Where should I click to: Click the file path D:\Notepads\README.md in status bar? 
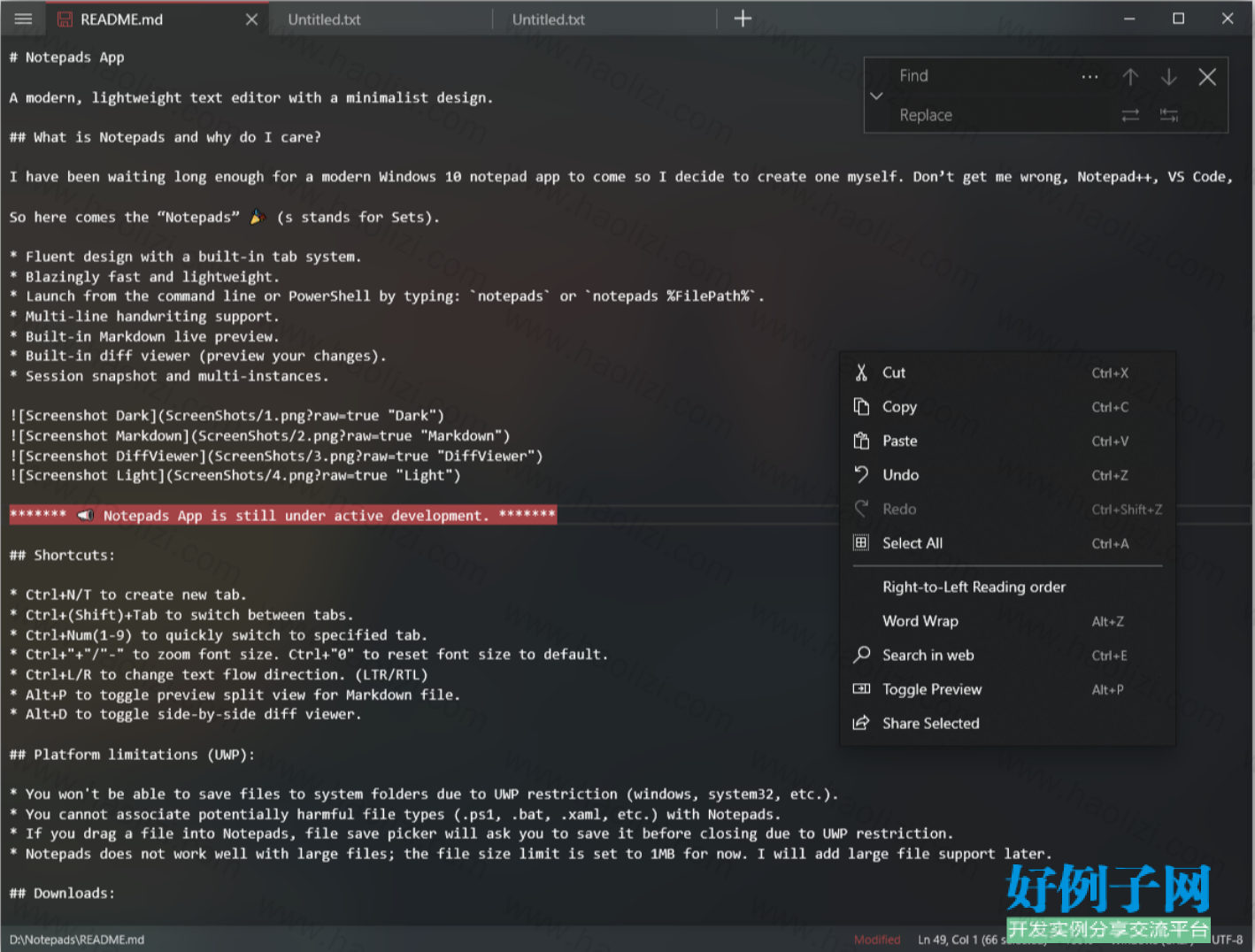77,940
